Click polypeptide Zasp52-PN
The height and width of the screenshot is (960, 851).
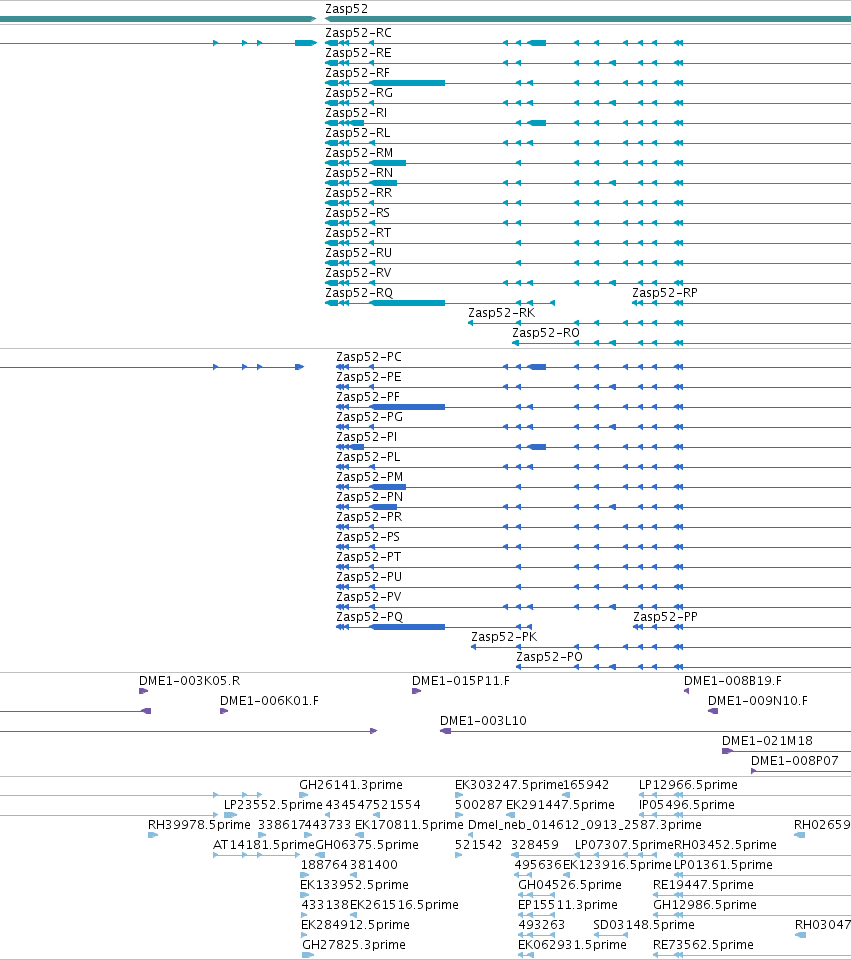370,497
